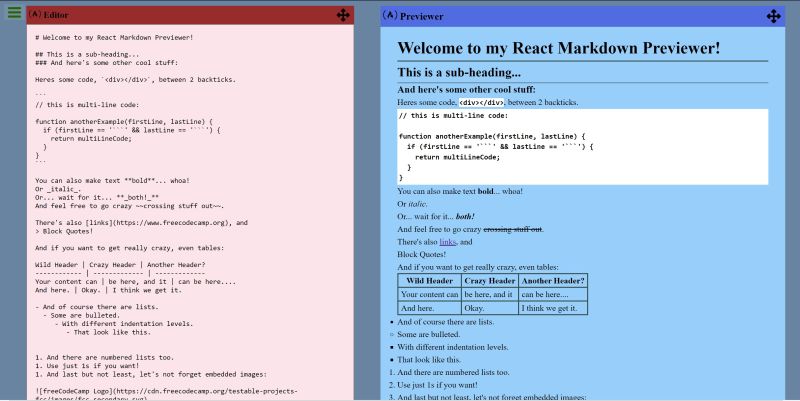Click the multi-line code block in preview

tap(583, 146)
